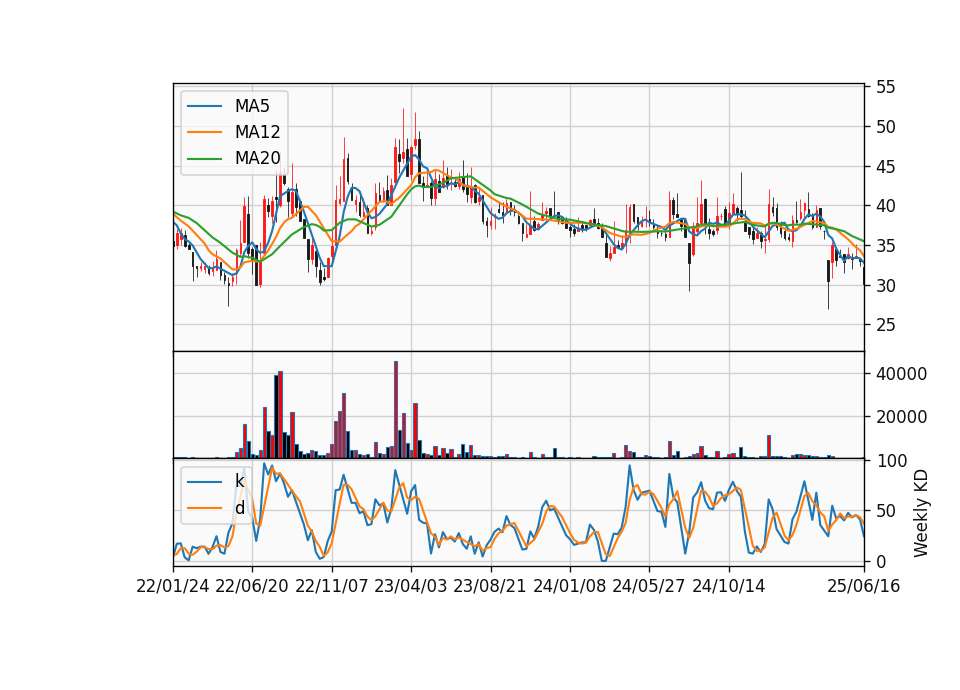Click the orange MA12 legend line sample

click(204, 132)
